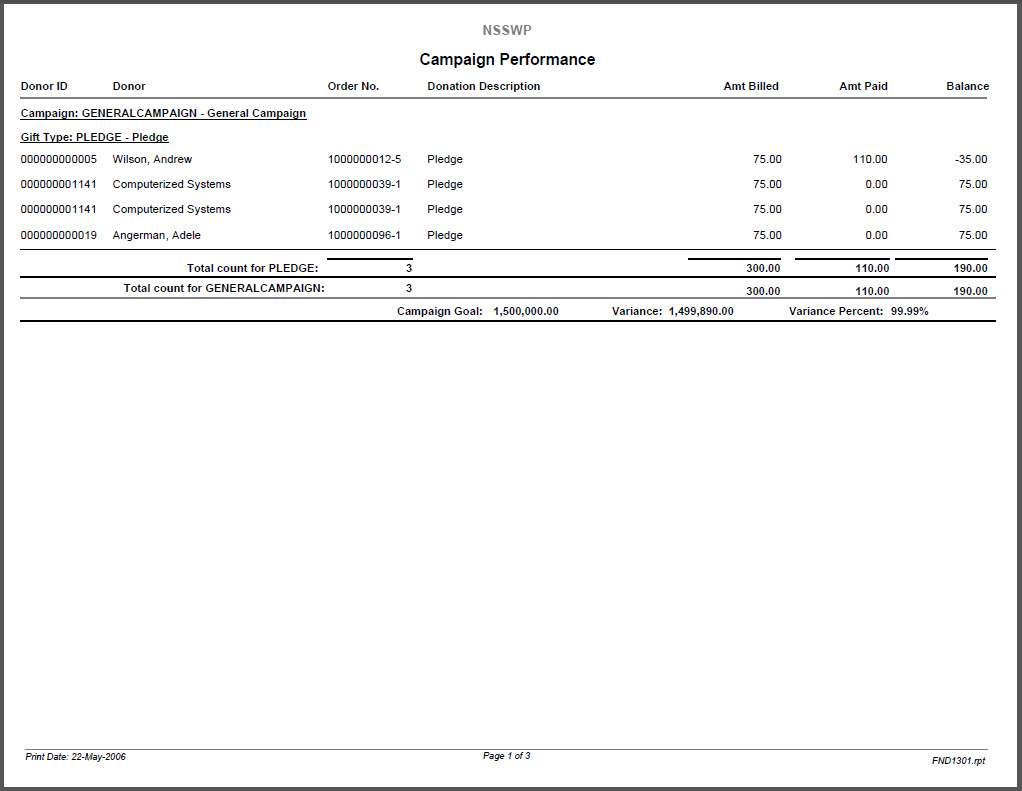Viewport: 1022px width, 791px height.
Task: Click the Page 1 of 3 footer
Action: tap(506, 756)
